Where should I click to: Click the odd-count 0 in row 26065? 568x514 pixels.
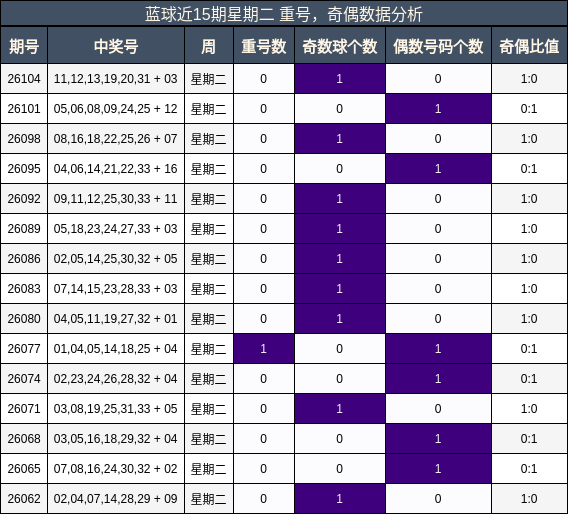(x=339, y=469)
